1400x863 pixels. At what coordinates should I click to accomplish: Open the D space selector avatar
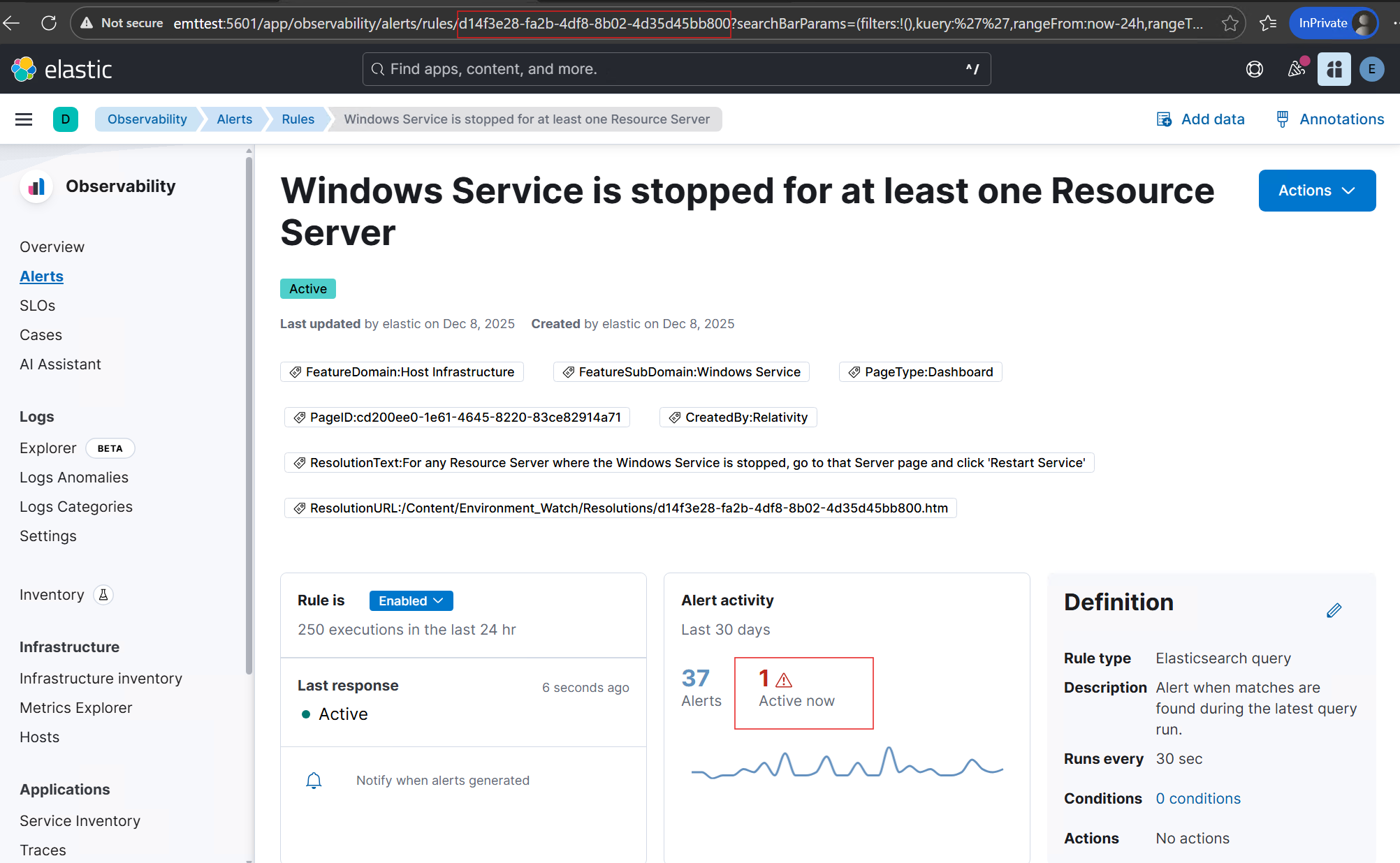(x=66, y=119)
